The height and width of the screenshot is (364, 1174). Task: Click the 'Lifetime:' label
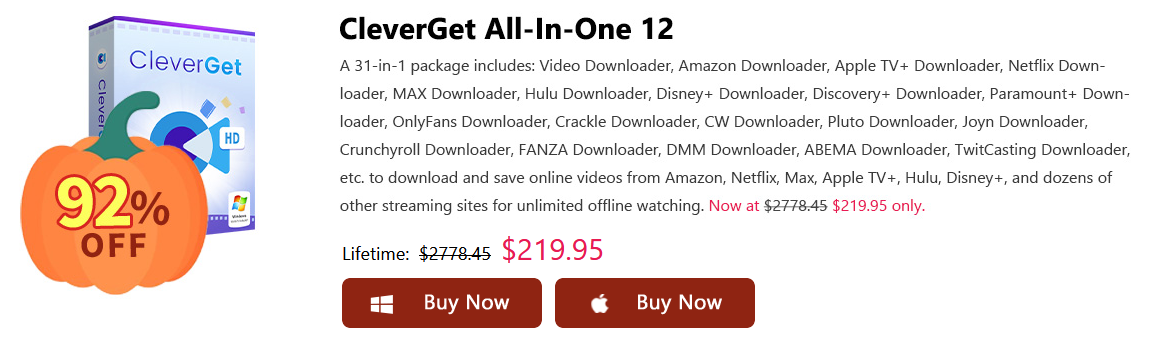click(375, 254)
